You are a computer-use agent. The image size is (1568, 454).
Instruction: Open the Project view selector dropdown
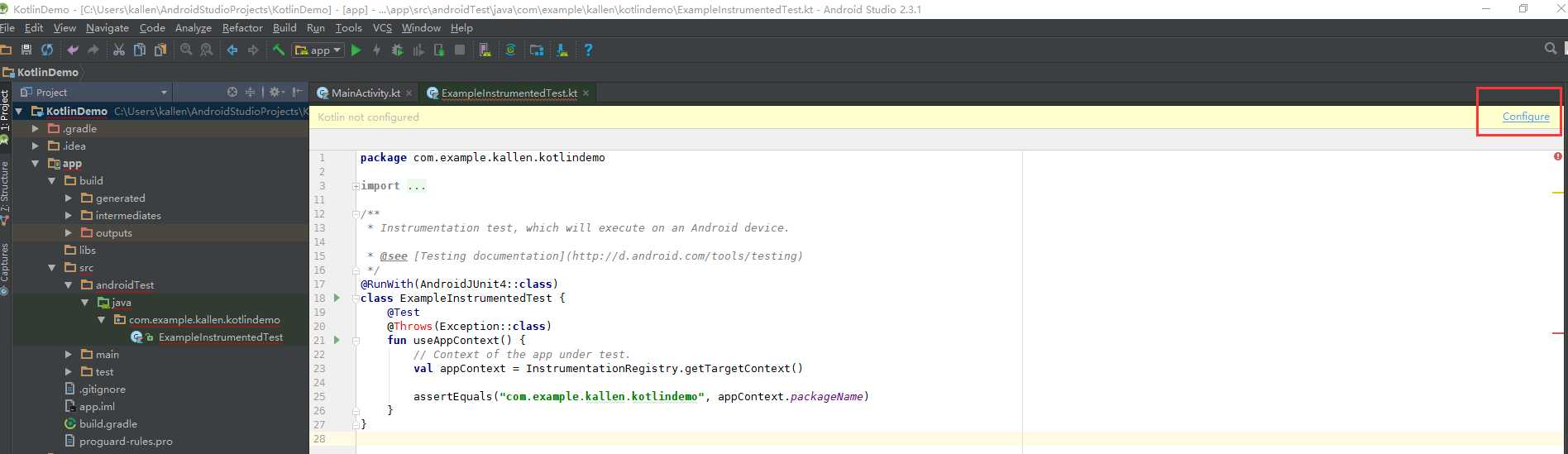[94, 92]
